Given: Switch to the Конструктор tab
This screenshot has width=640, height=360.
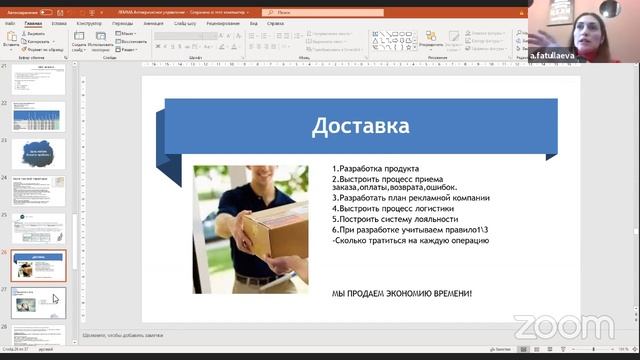Looking at the screenshot, I should click(x=89, y=24).
